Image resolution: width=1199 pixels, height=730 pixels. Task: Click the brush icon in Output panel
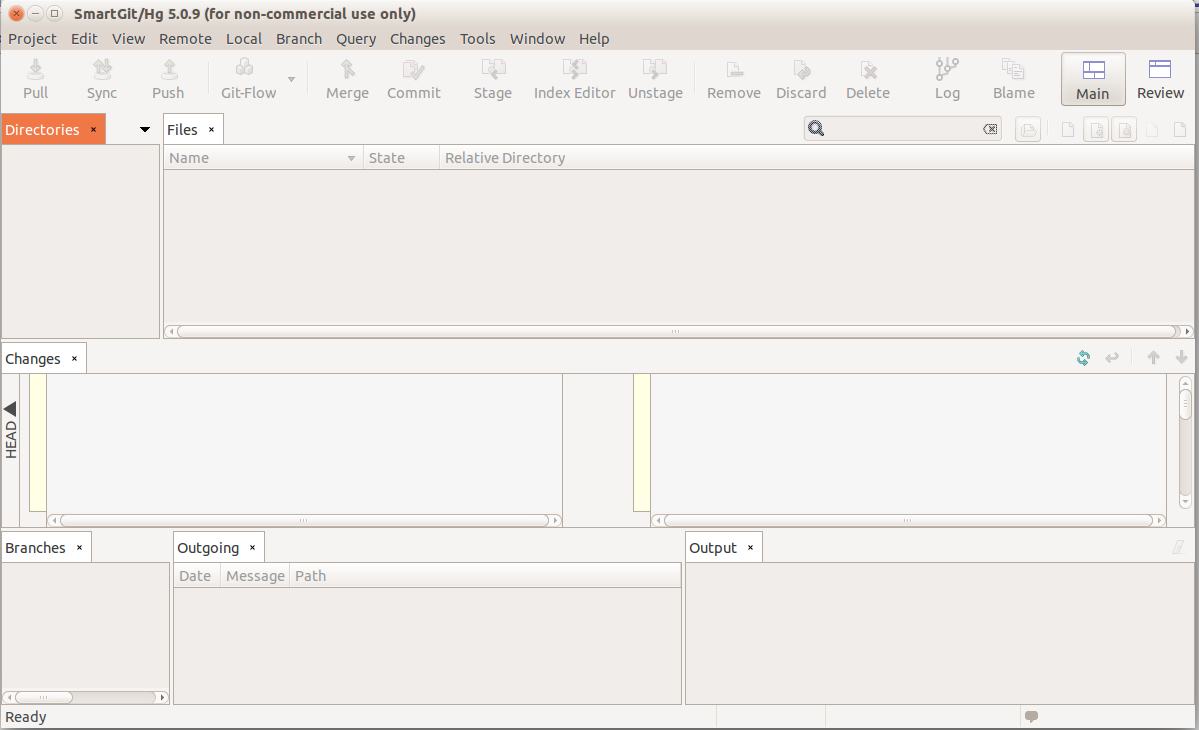tap(1178, 547)
